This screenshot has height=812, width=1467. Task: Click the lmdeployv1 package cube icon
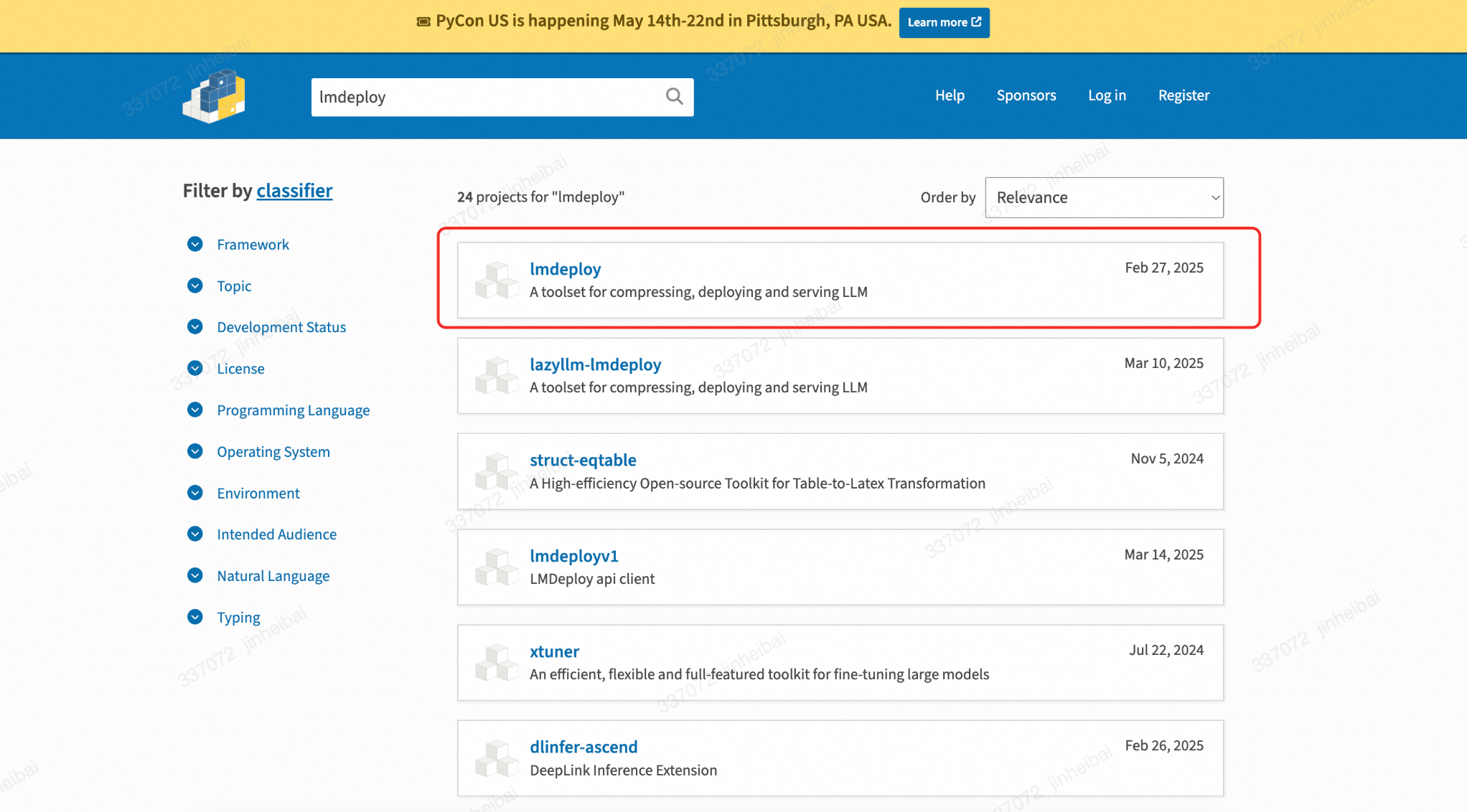pyautogui.click(x=496, y=567)
